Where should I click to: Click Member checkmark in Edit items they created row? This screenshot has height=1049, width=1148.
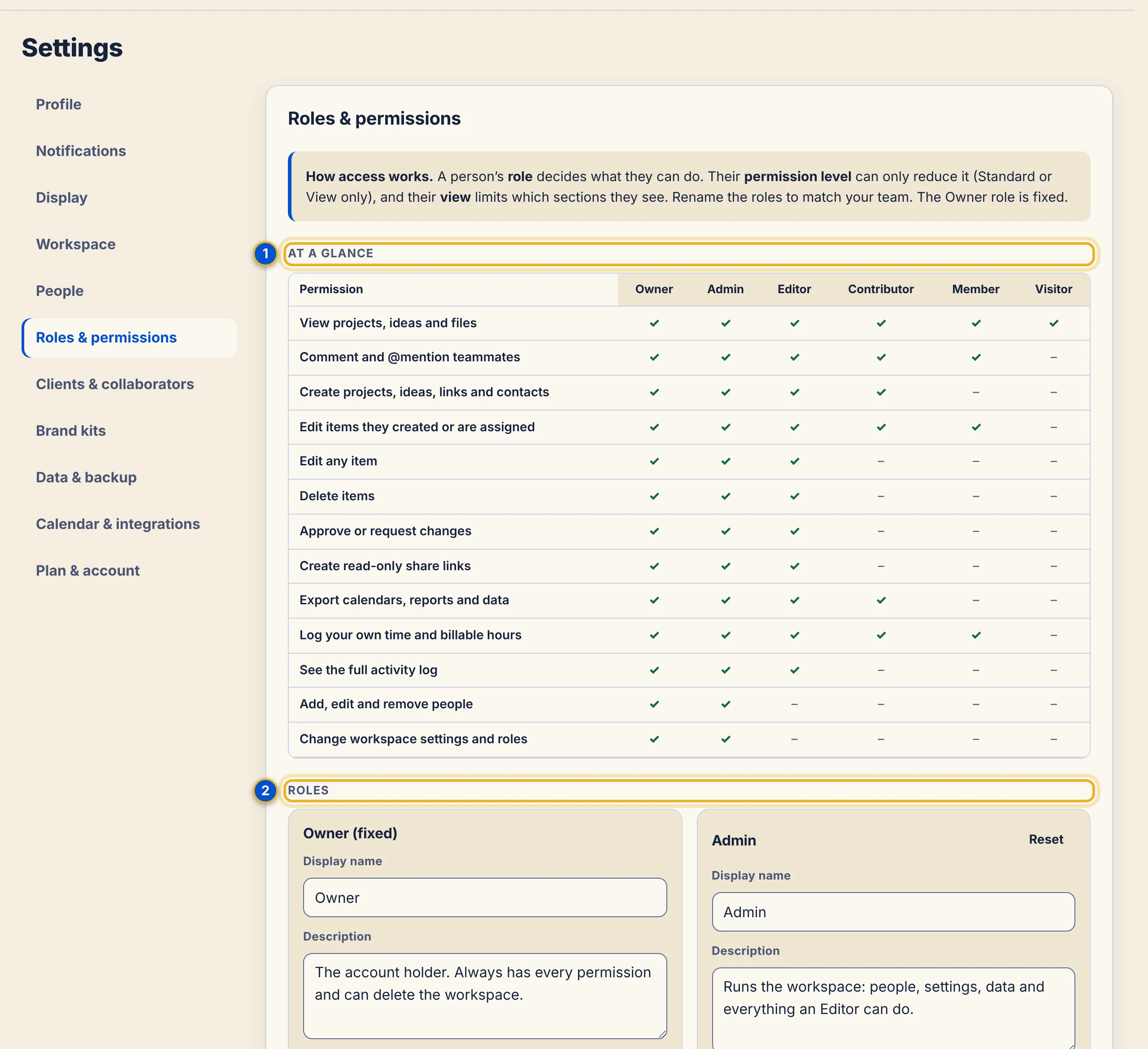tap(976, 427)
